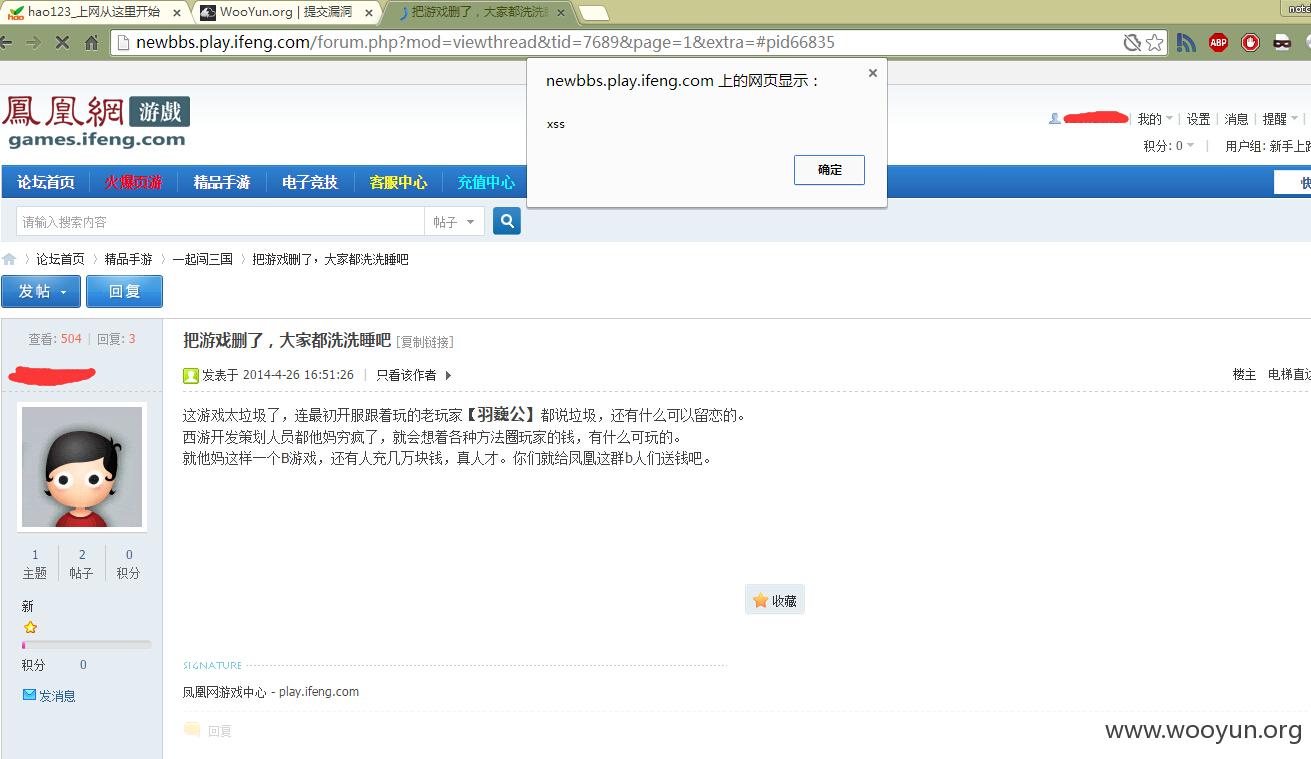Close the hao123 tab
The width and height of the screenshot is (1311, 759).
pyautogui.click(x=176, y=13)
